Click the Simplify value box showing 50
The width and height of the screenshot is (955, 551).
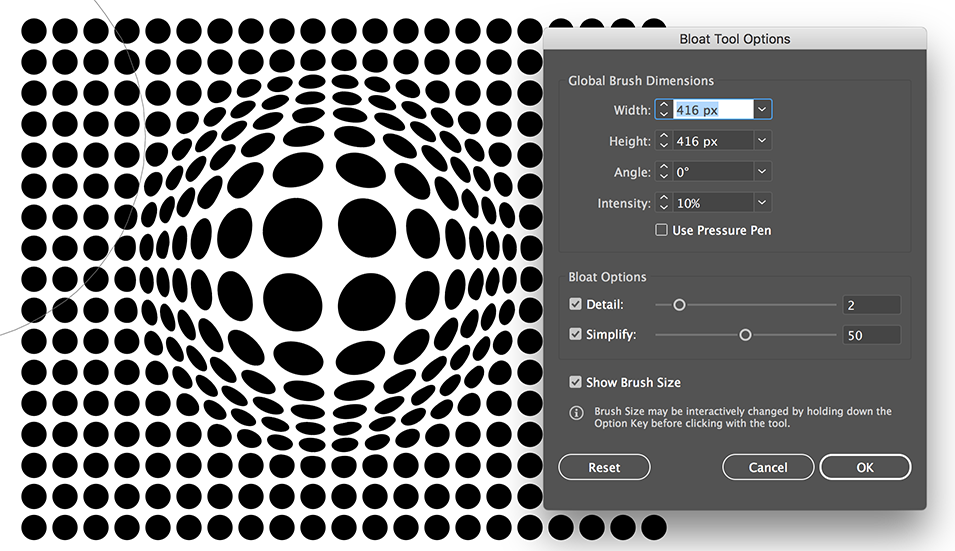(x=871, y=335)
